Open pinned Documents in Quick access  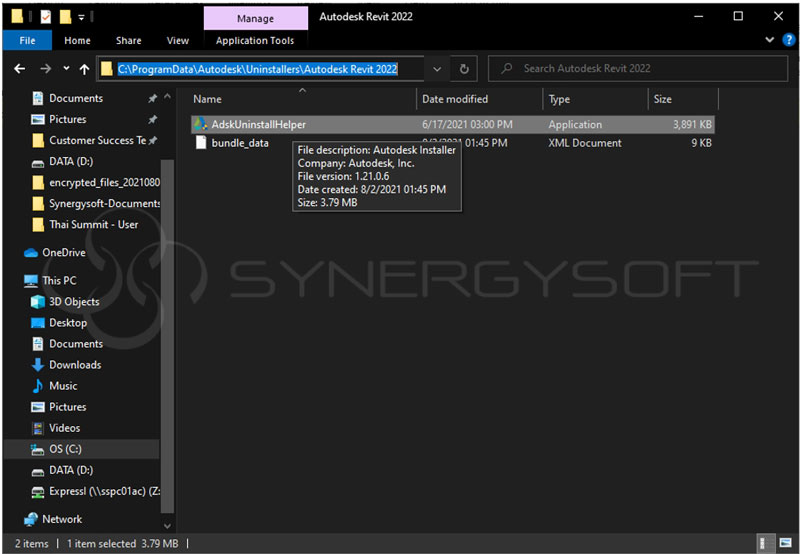pos(76,98)
